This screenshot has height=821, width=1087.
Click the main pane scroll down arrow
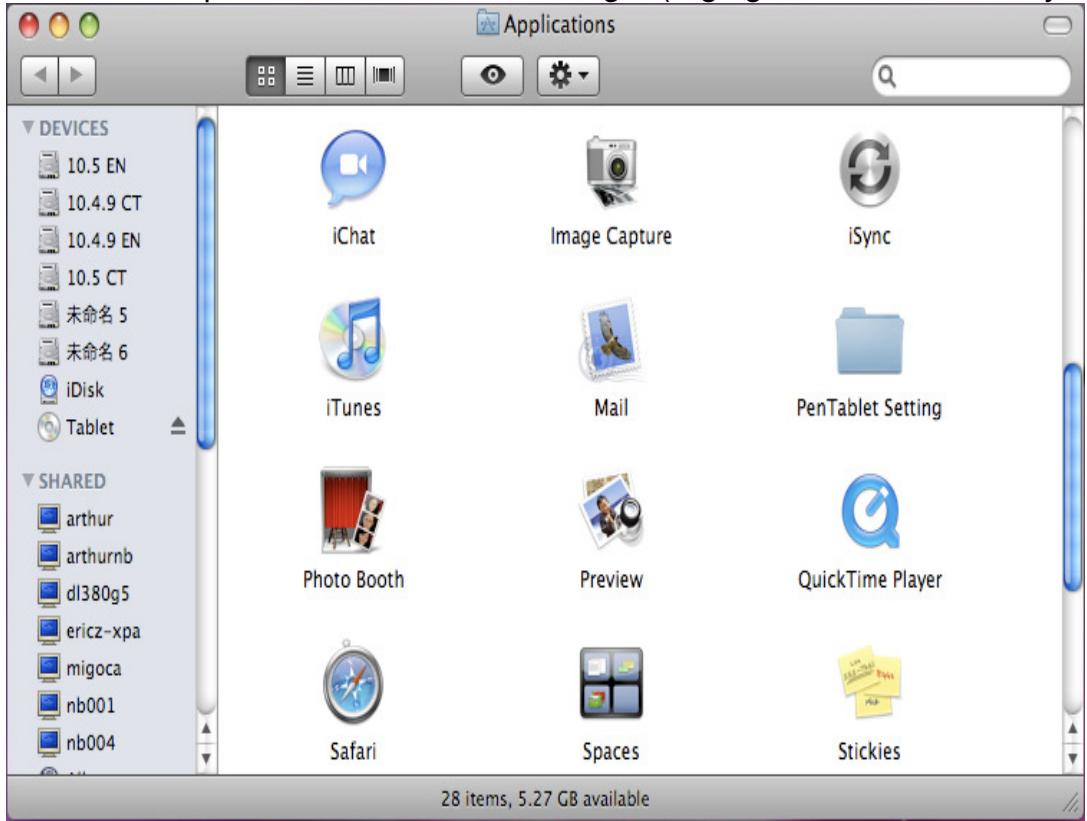[1072, 758]
